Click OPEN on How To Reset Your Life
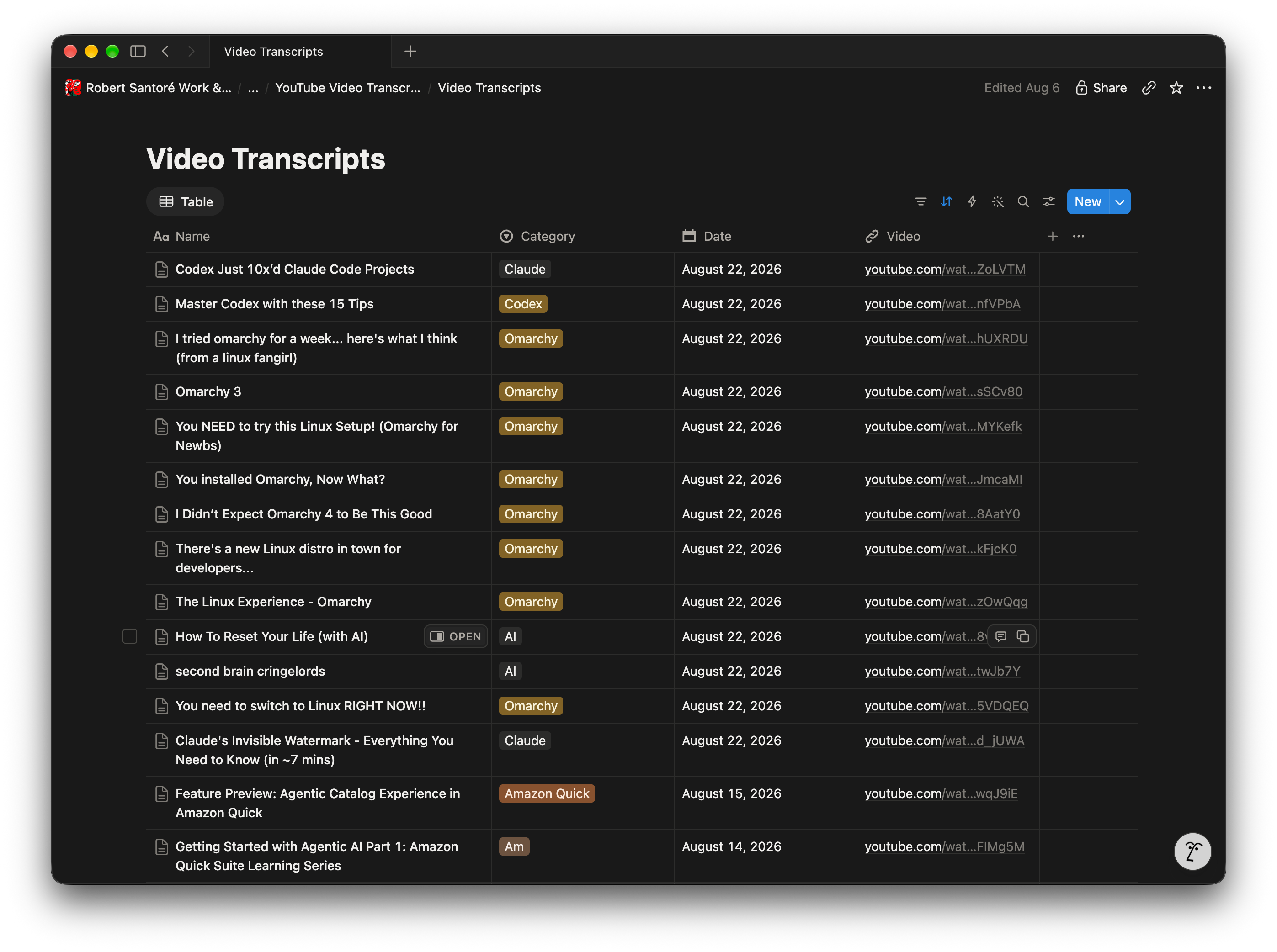 pyautogui.click(x=456, y=636)
